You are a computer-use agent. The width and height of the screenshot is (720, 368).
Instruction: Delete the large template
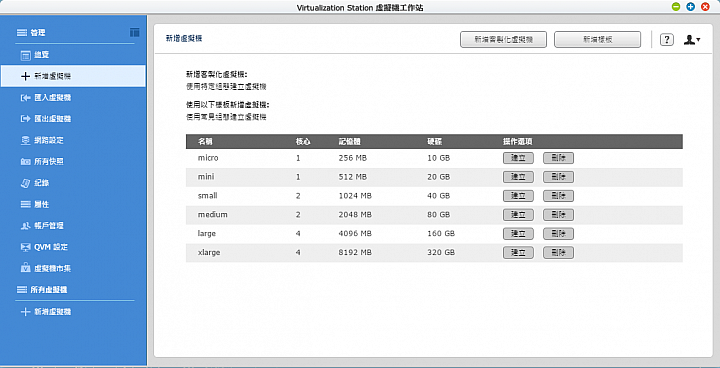tap(558, 234)
